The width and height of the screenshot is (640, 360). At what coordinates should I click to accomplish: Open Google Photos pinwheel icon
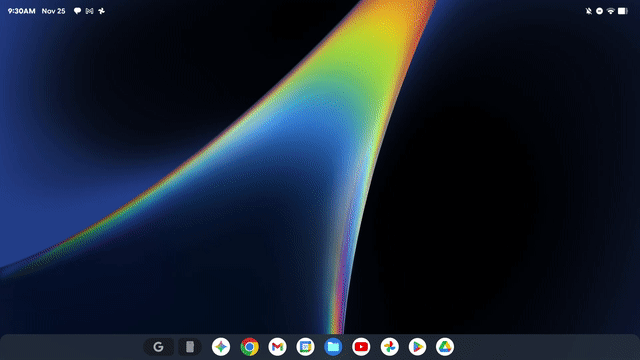(x=389, y=347)
